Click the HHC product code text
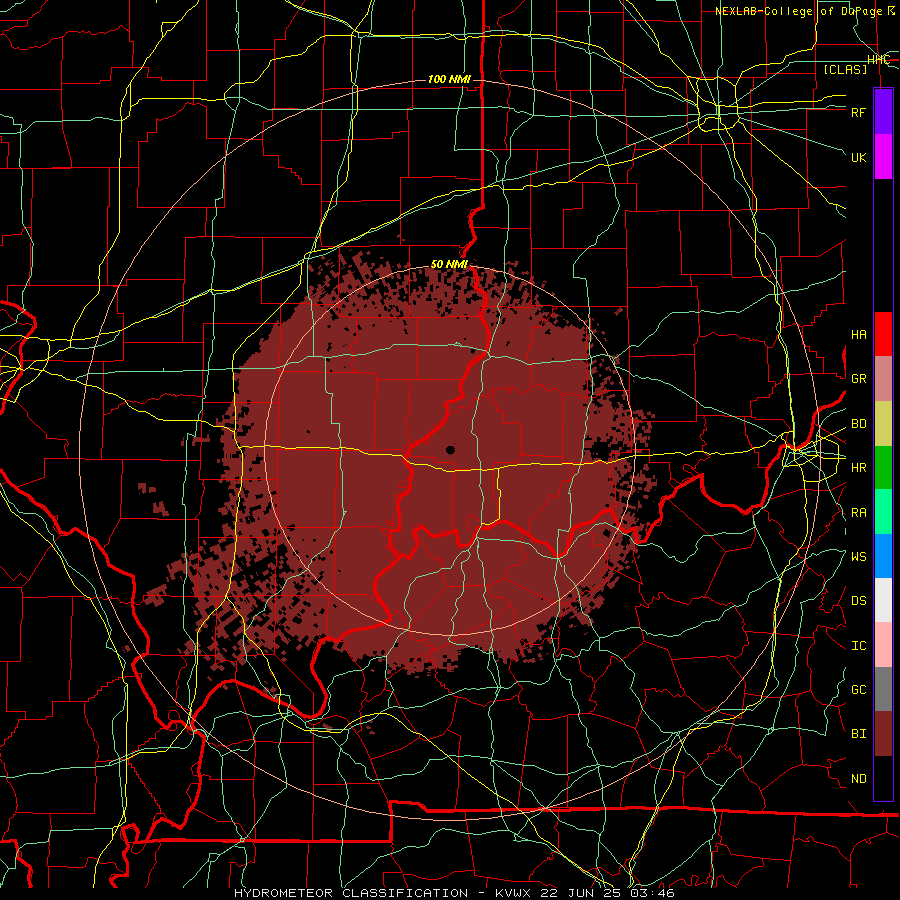The image size is (900, 900). [878, 60]
